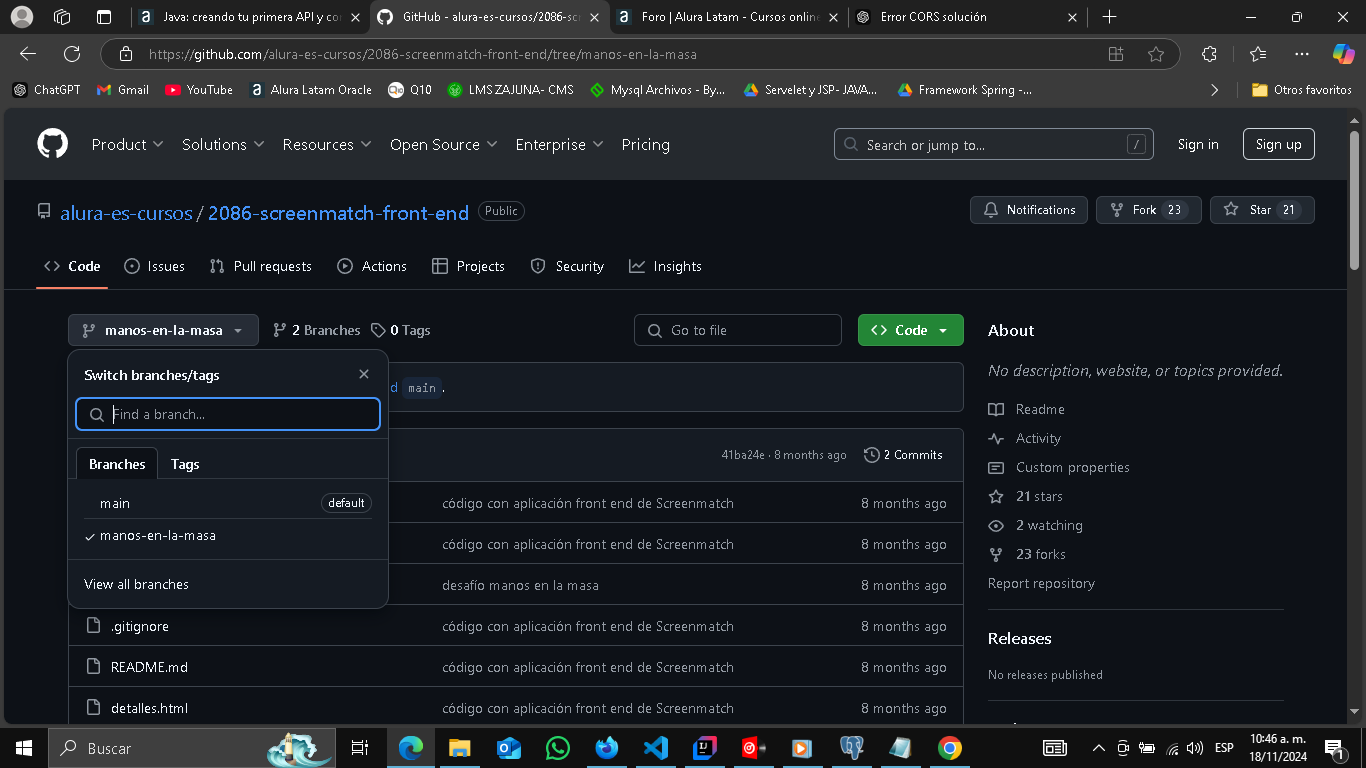Switch to the main branch
This screenshot has height=768, width=1366.
coord(228,503)
